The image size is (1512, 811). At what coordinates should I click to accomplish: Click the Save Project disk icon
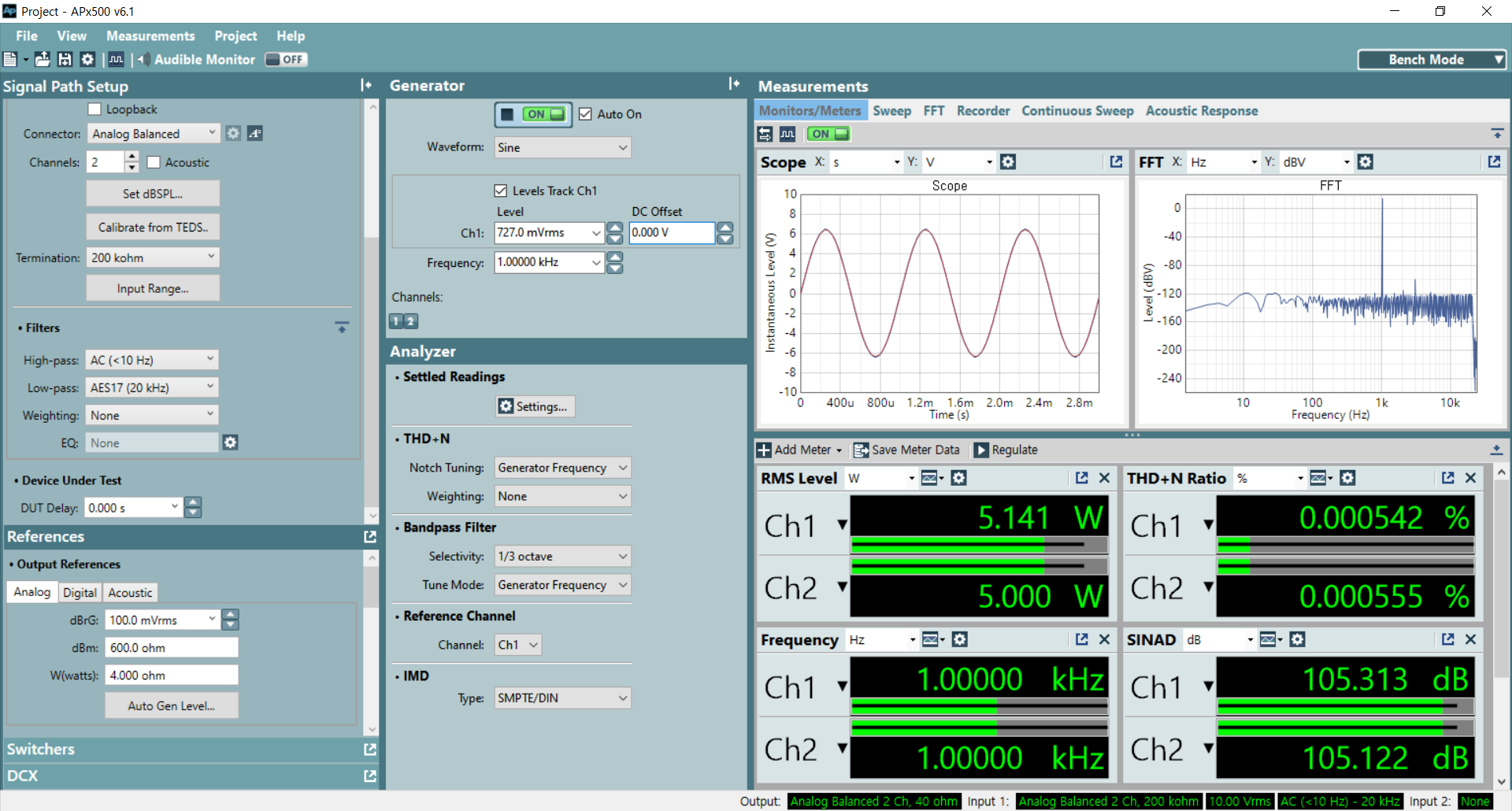[65, 59]
